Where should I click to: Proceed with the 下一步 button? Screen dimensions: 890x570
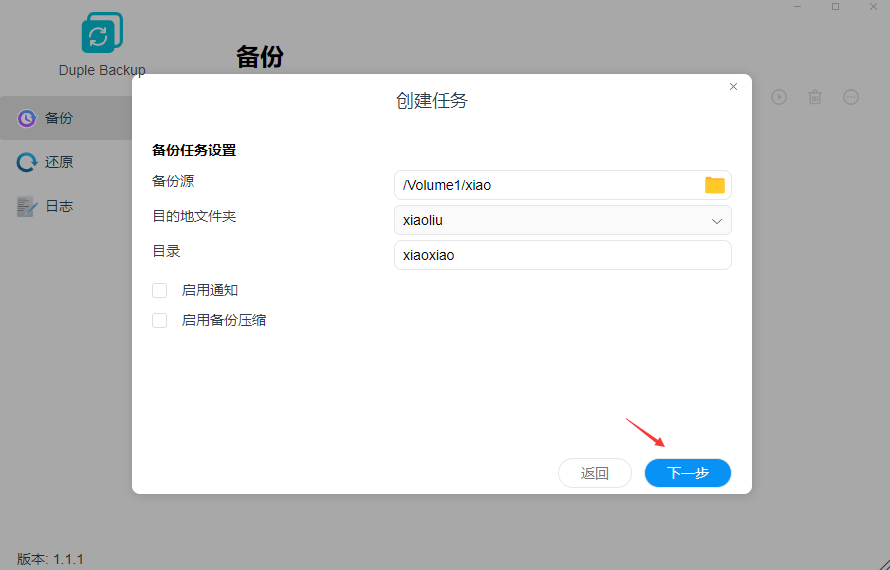(688, 473)
